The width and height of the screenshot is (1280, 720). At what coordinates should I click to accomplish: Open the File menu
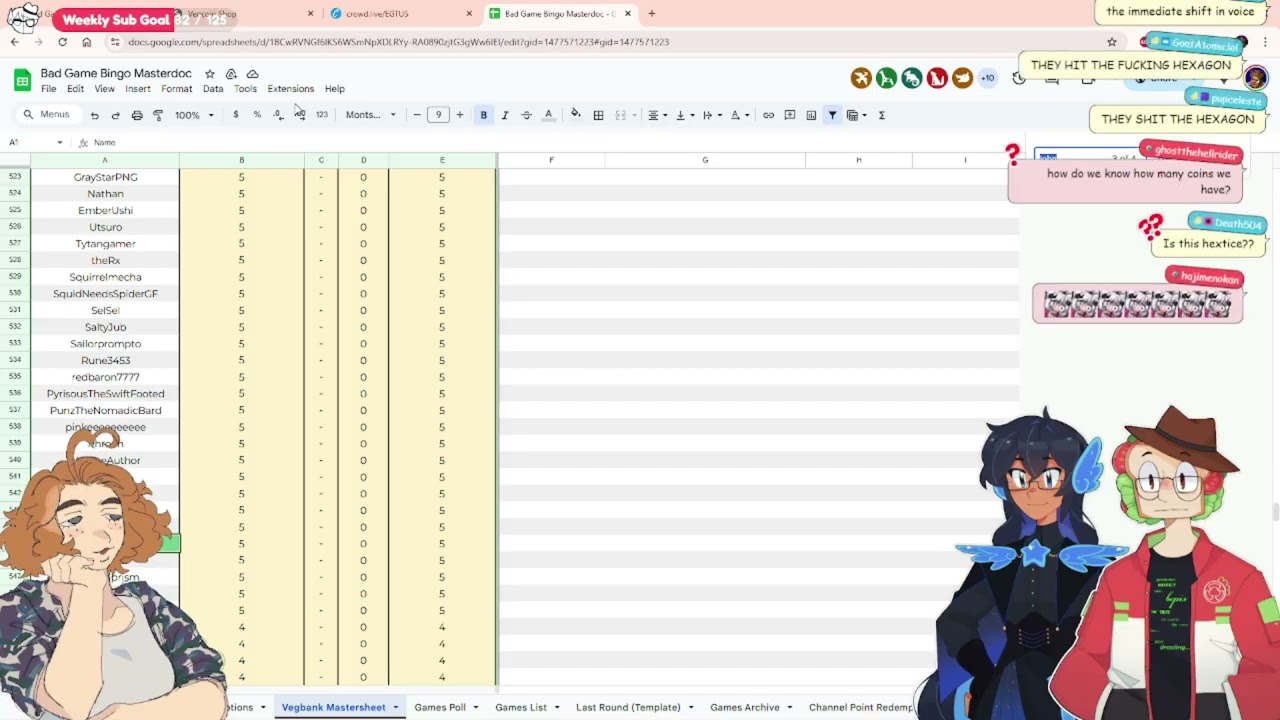48,89
